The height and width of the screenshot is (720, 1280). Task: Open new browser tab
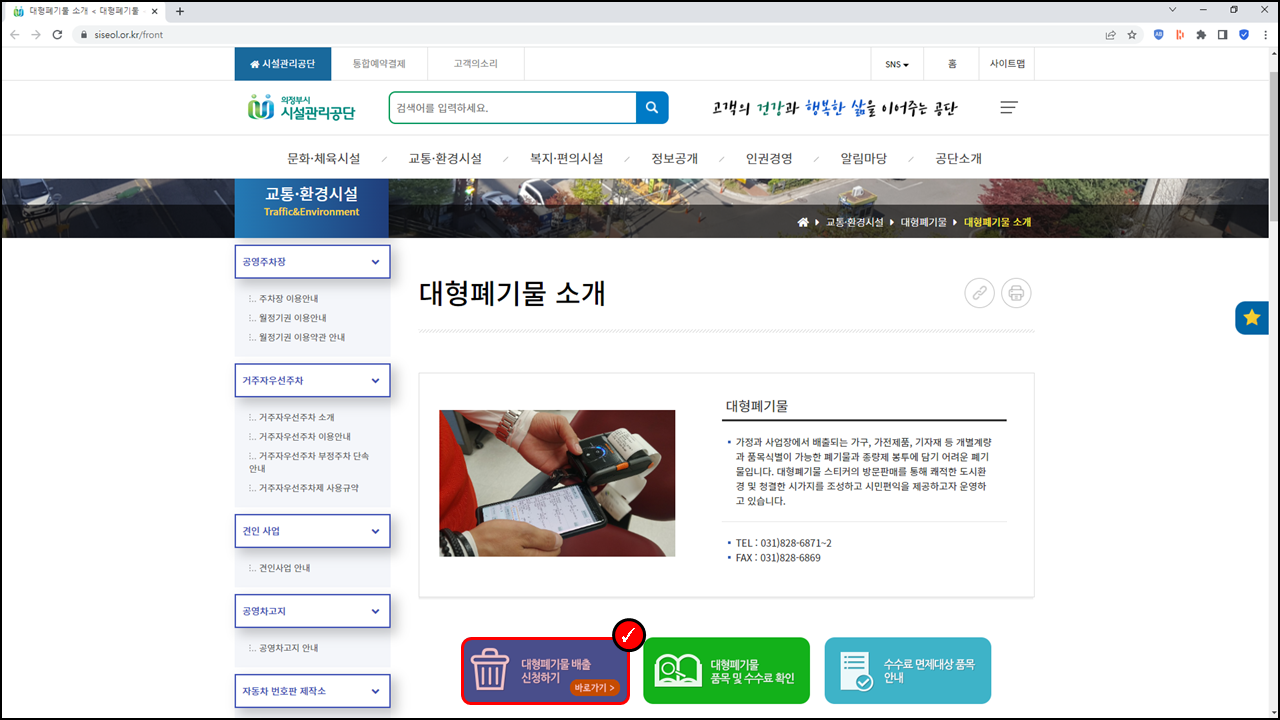pyautogui.click(x=180, y=11)
